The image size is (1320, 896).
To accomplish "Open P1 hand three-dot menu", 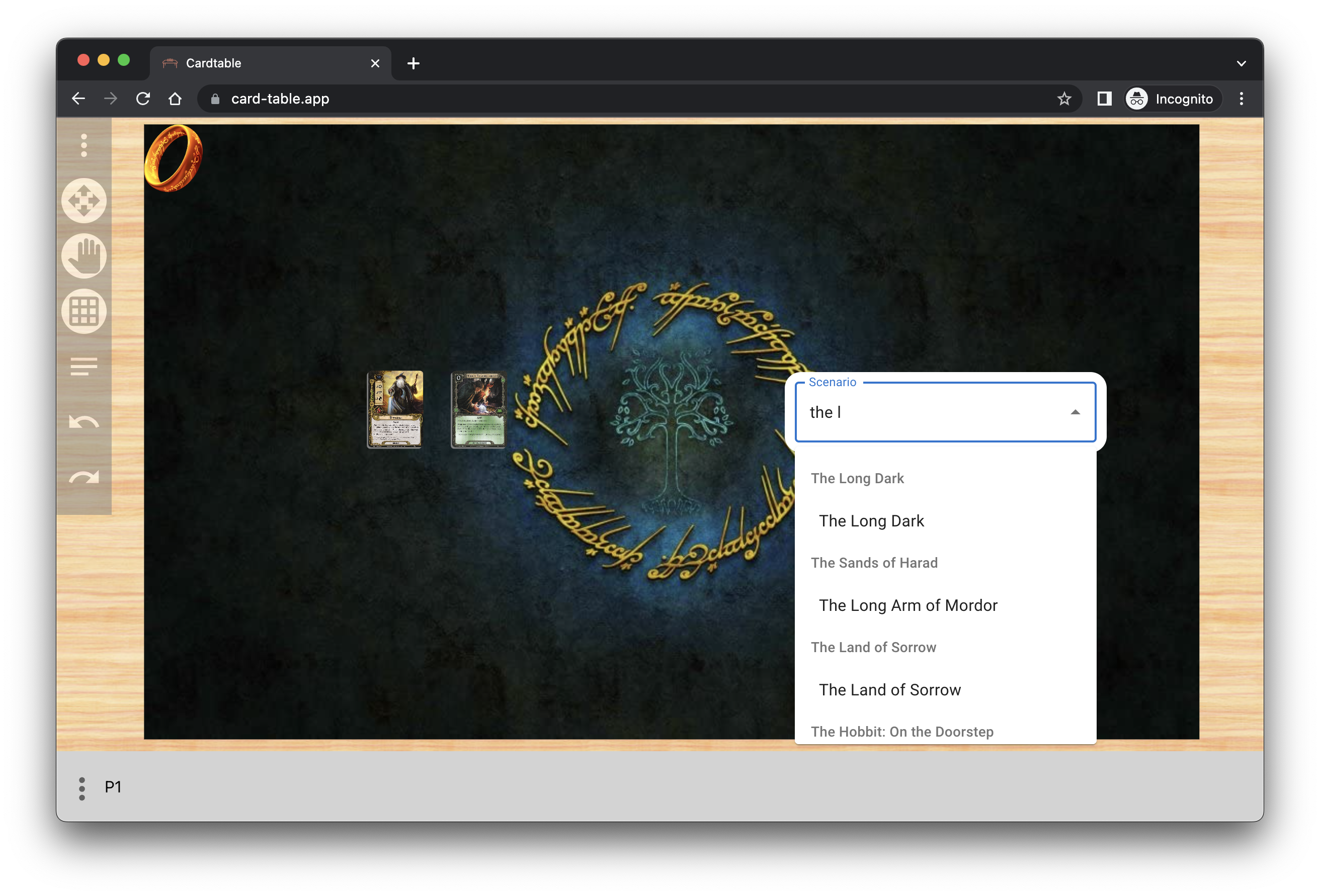I will coord(82,789).
